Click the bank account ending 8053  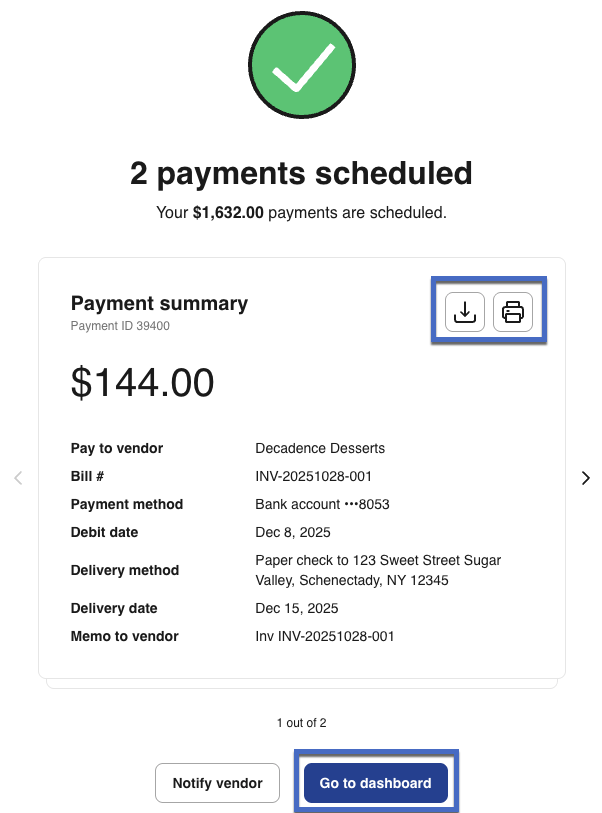pyautogui.click(x=322, y=504)
